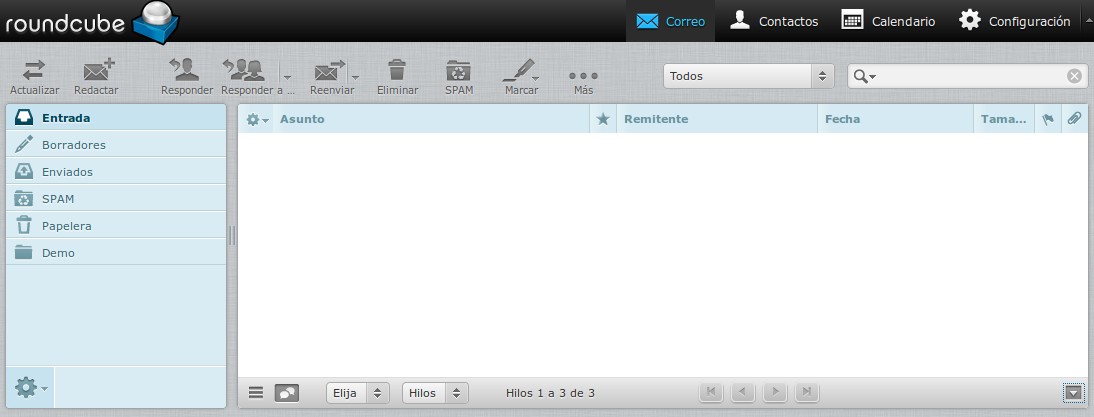Compose a new message with Redactar
The width and height of the screenshot is (1094, 417).
(x=96, y=71)
